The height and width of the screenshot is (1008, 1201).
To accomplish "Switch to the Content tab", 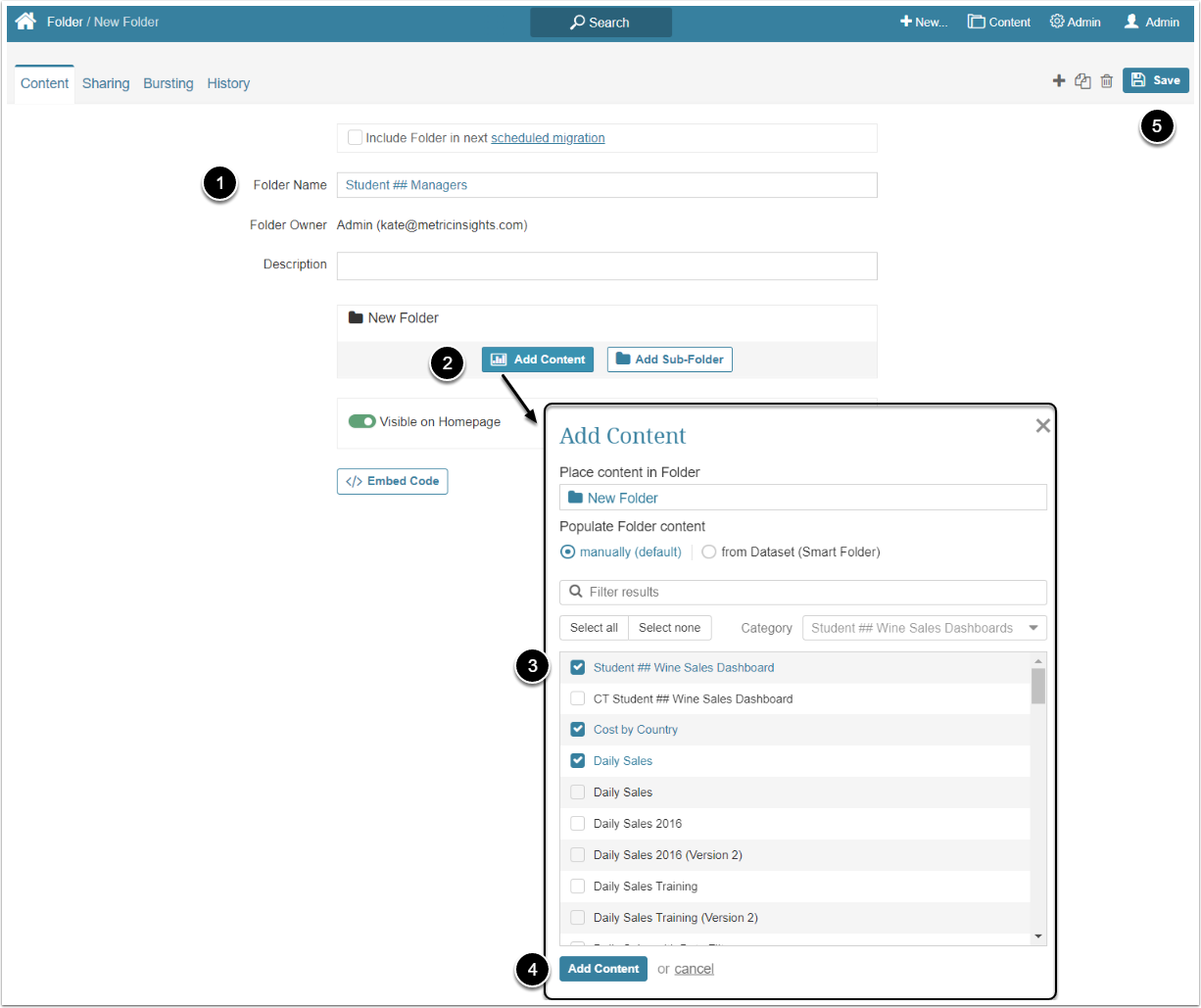I will (x=45, y=83).
